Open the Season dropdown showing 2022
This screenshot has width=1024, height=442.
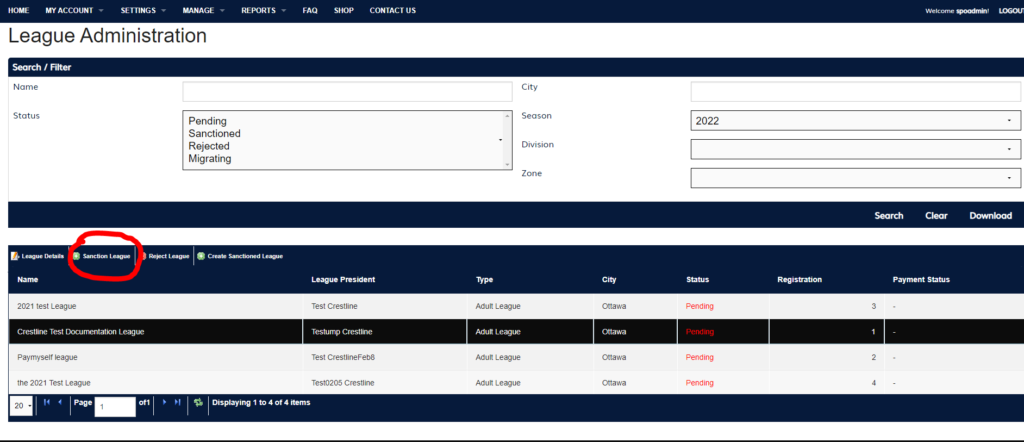click(856, 120)
